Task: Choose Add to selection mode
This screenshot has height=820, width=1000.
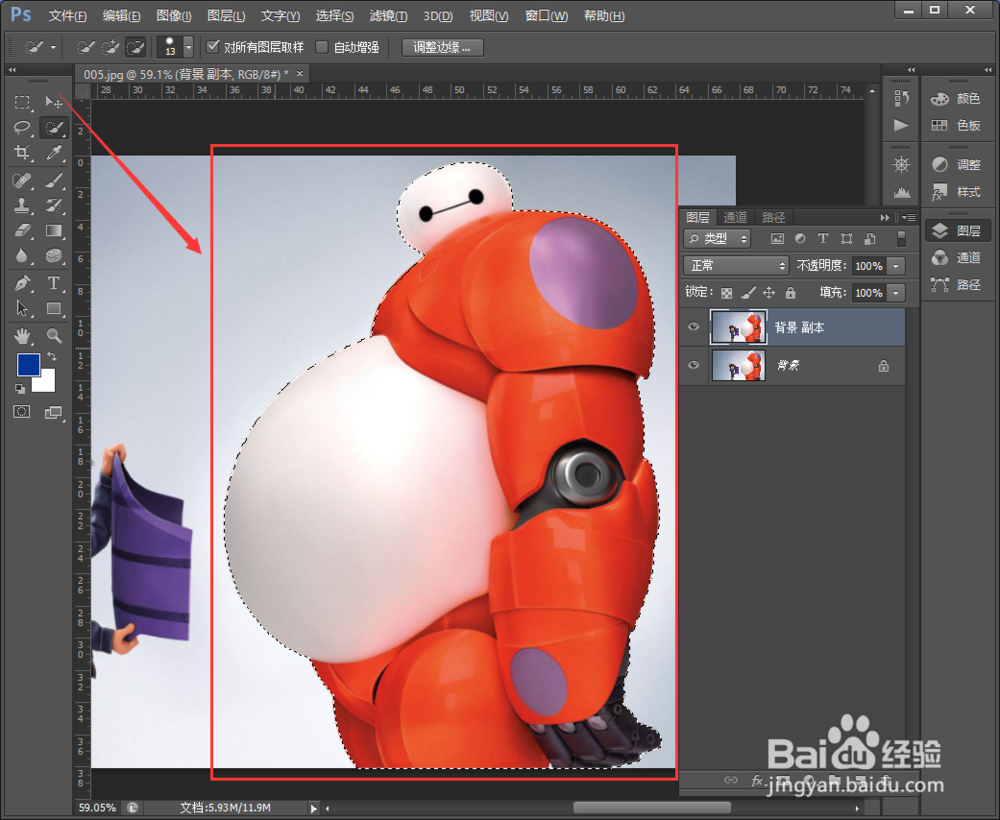Action: click(110, 47)
